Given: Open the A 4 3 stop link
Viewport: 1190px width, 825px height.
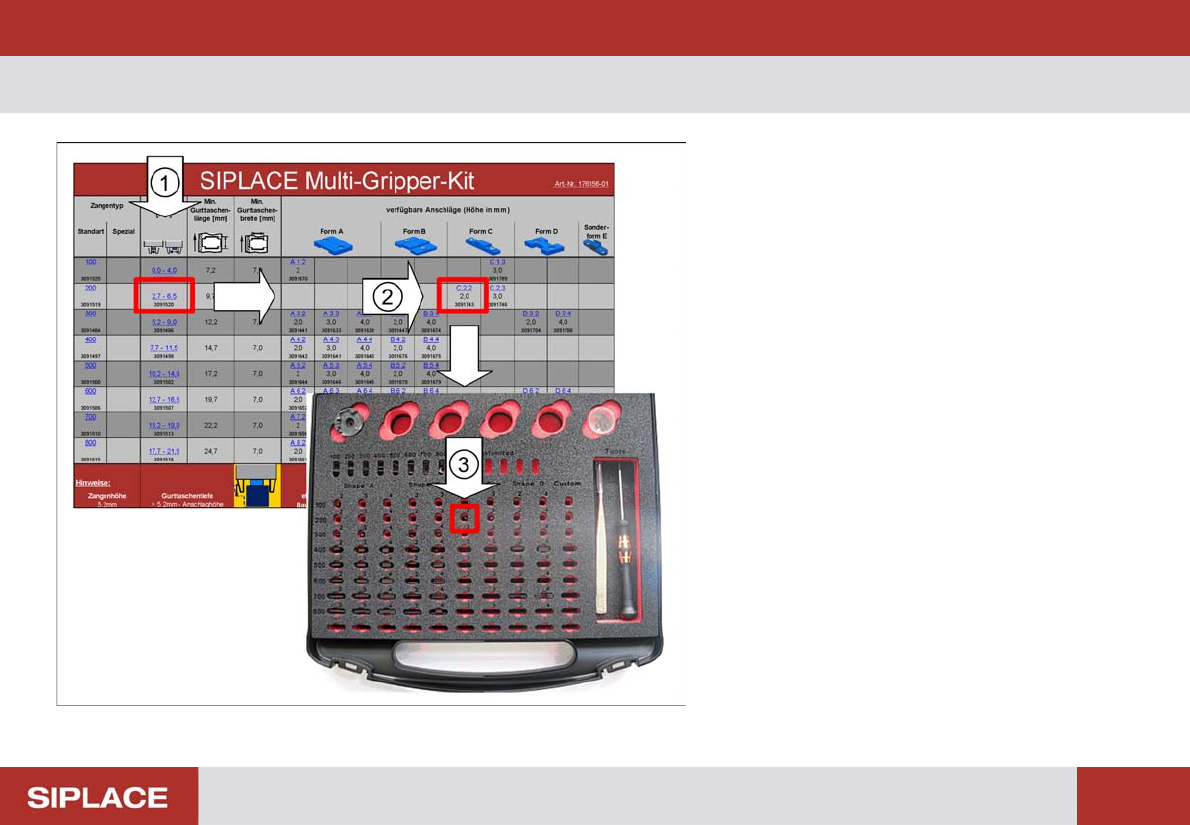Looking at the screenshot, I should [x=331, y=339].
